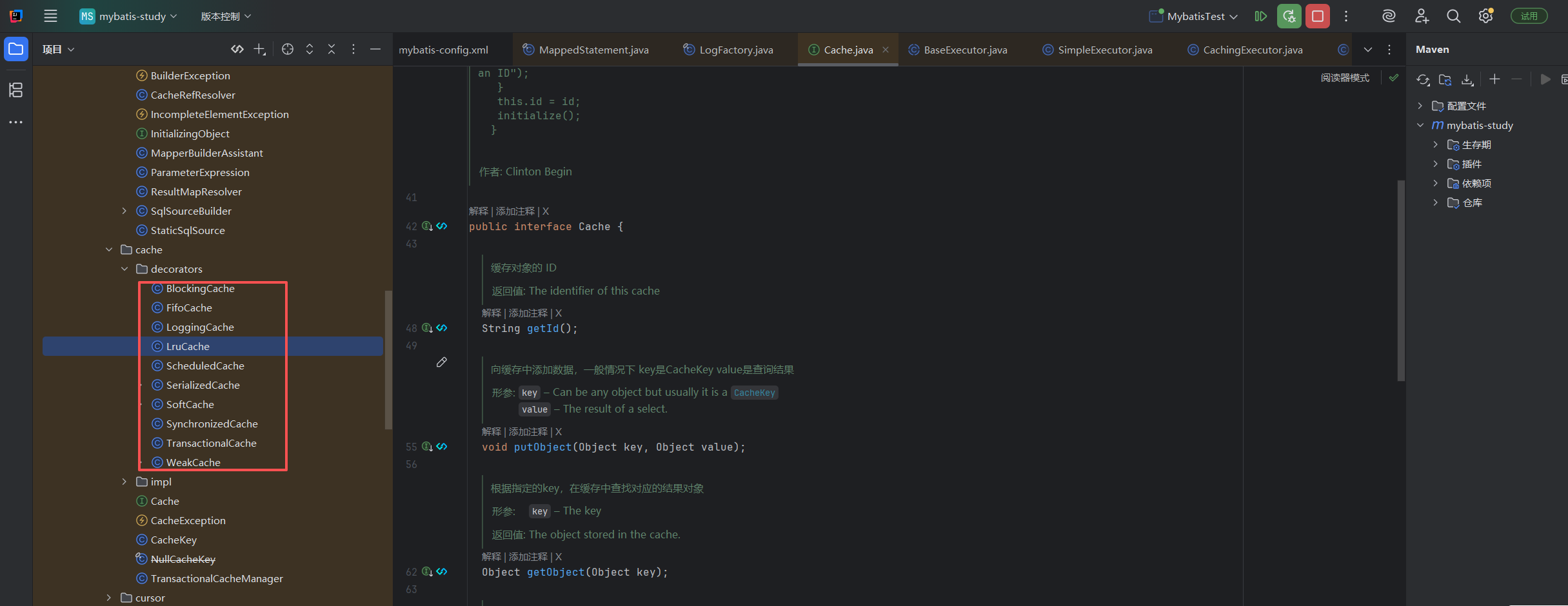The width and height of the screenshot is (1568, 606).
Task: Open the Structure tool window icon
Action: click(x=16, y=90)
